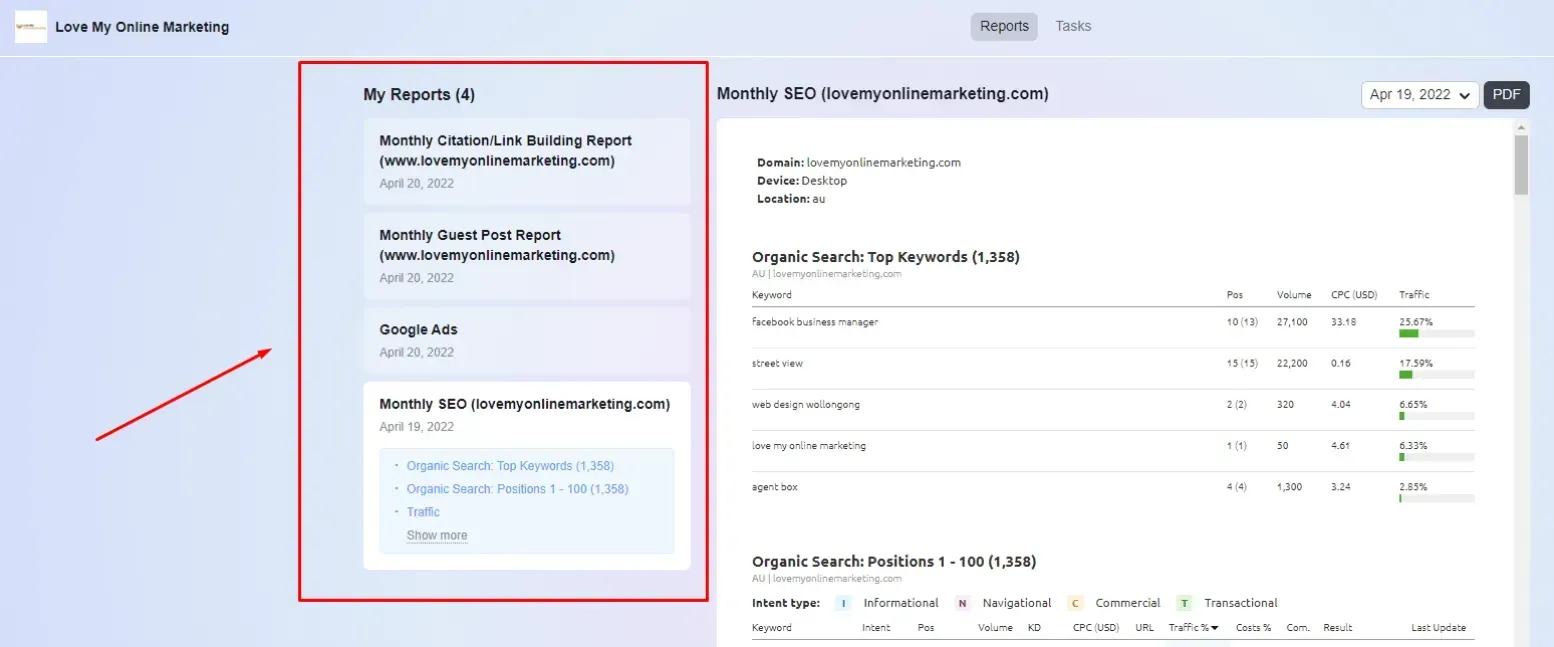Click the 25.67% traffic bar
The width and height of the screenshot is (1554, 647).
point(1436,333)
